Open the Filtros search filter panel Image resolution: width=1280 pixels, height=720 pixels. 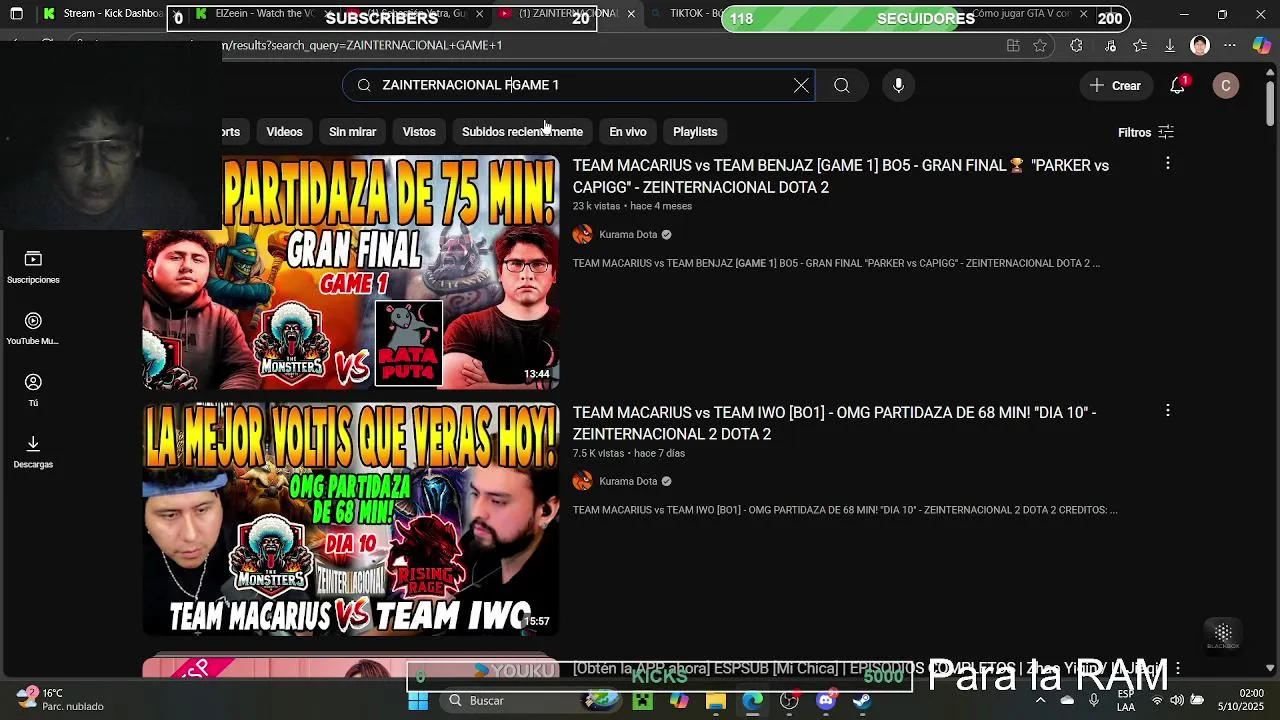tap(1146, 132)
